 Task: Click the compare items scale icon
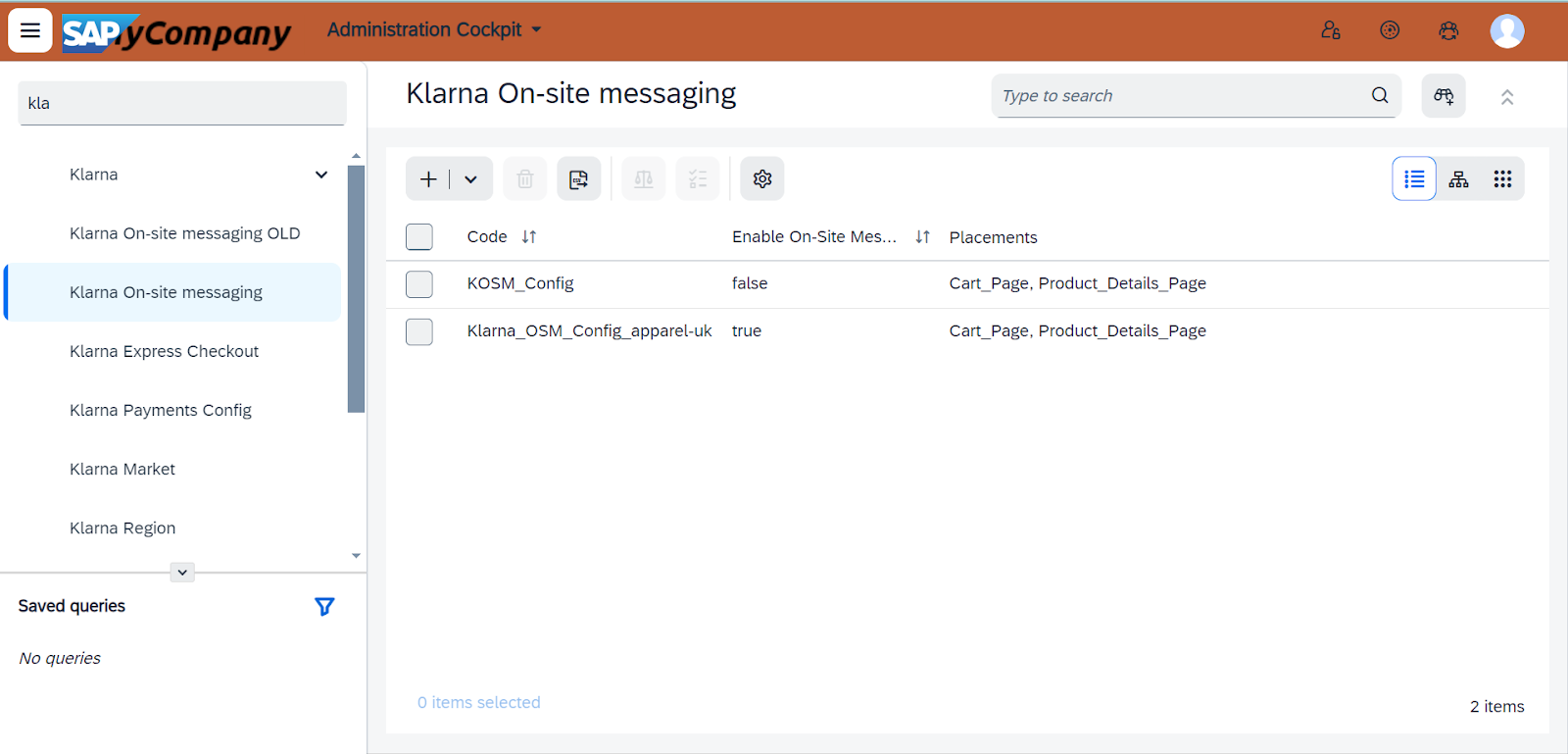tap(644, 178)
